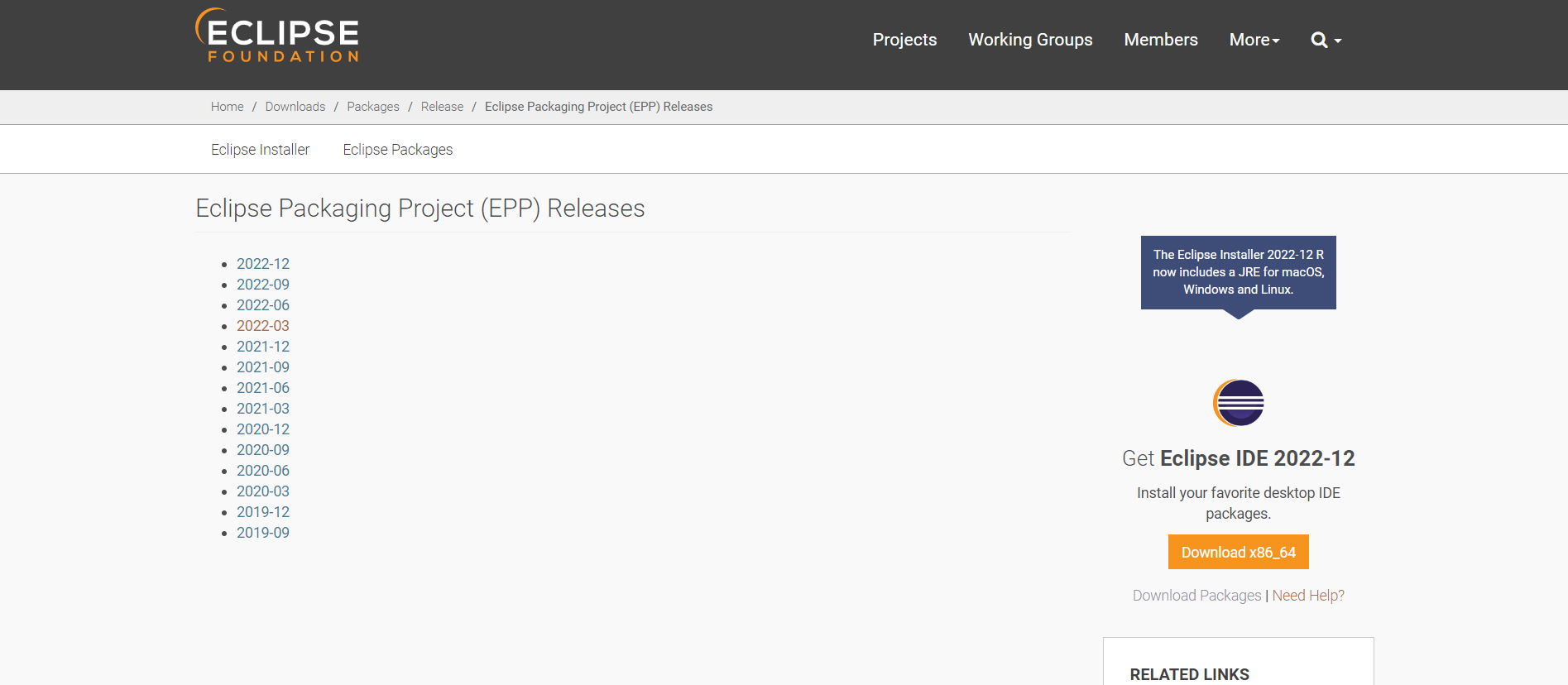Screen dimensions: 1568x685
Task: Click the Eclipse Foundation logo
Action: (x=277, y=36)
